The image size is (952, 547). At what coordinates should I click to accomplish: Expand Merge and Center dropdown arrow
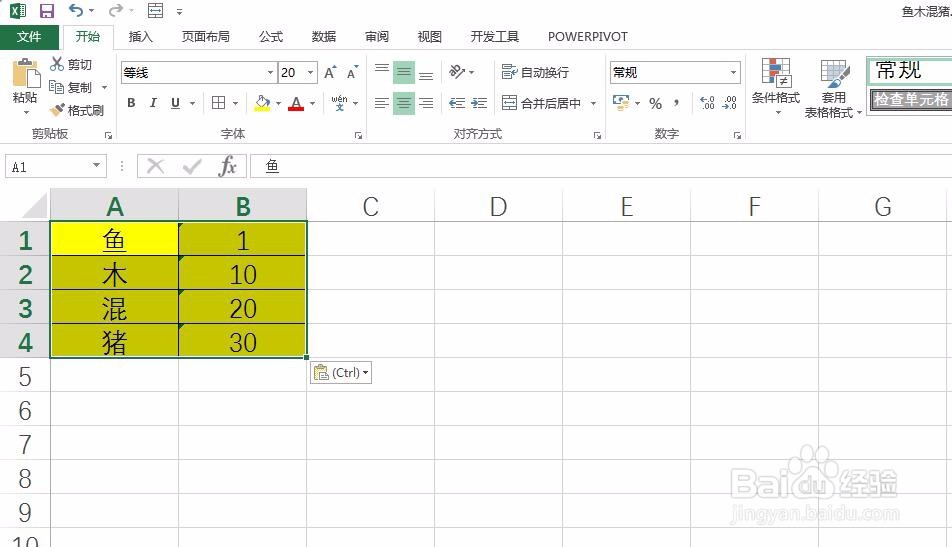point(593,103)
